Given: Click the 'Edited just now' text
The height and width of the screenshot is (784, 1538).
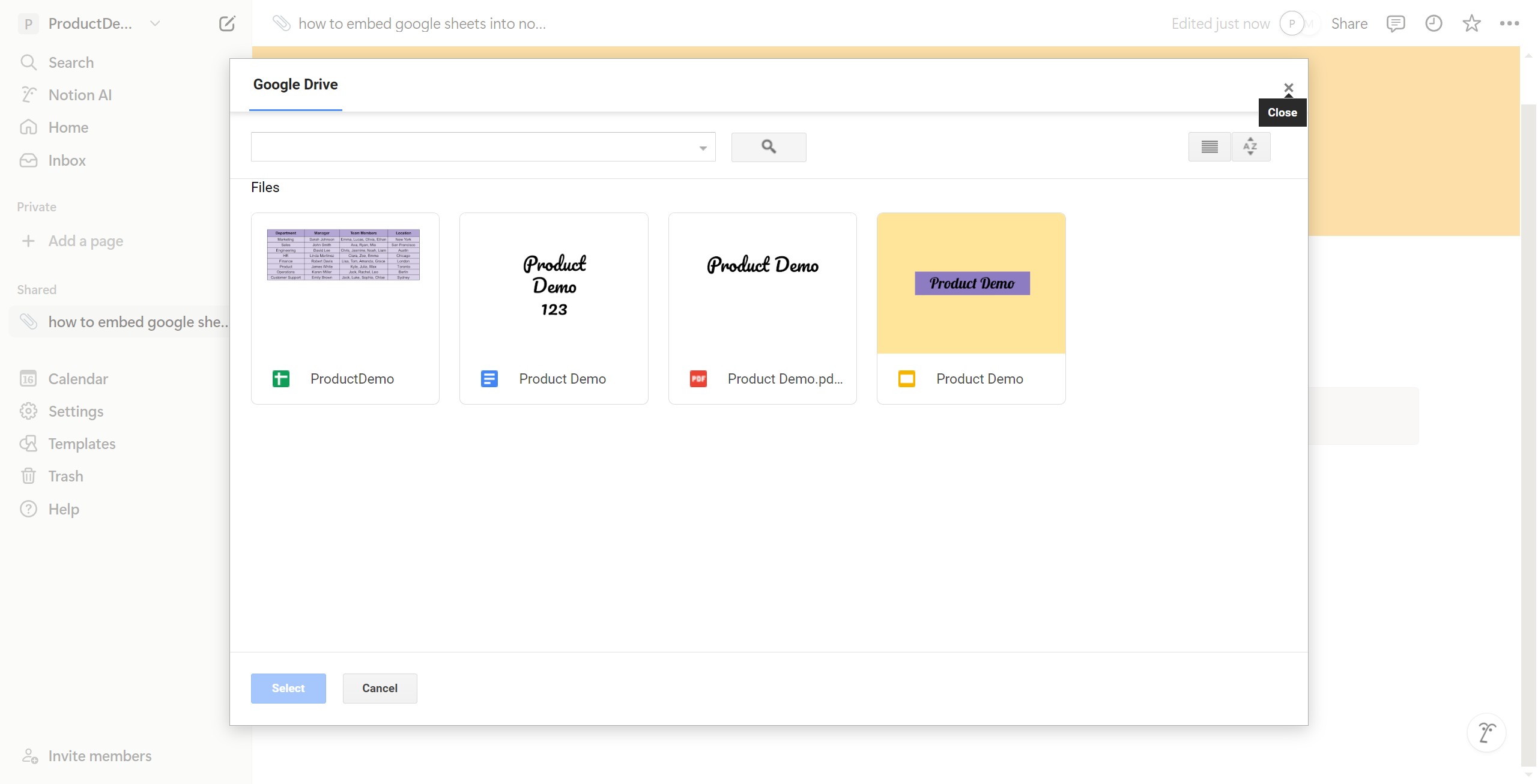Looking at the screenshot, I should pyautogui.click(x=1220, y=23).
